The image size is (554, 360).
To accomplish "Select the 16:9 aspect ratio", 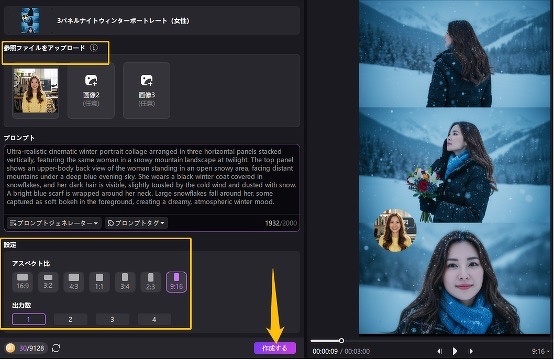I will (x=23, y=282).
